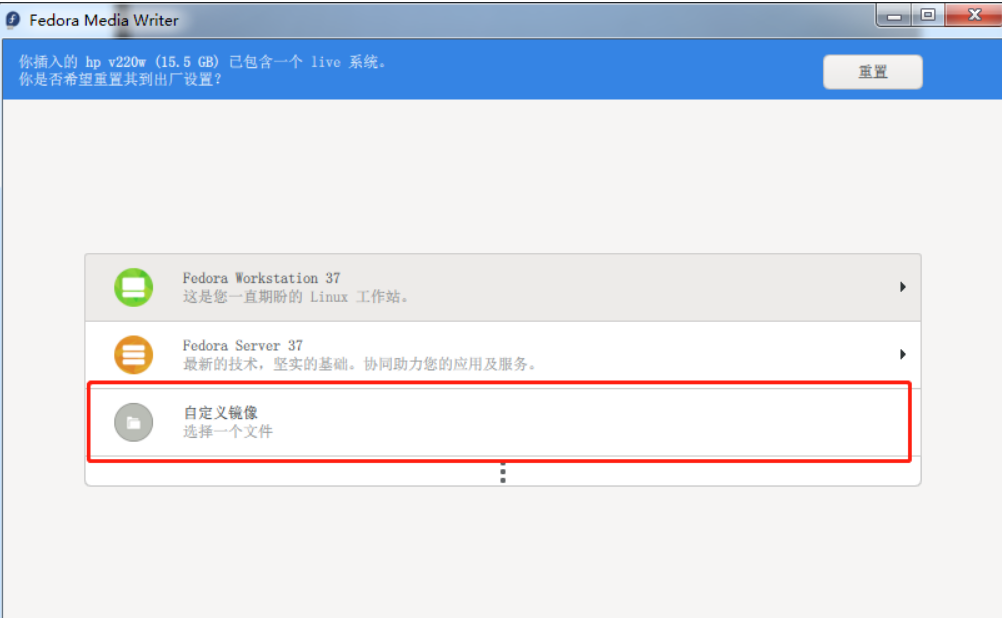Select the Fedora Server 37 title text

point(243,346)
